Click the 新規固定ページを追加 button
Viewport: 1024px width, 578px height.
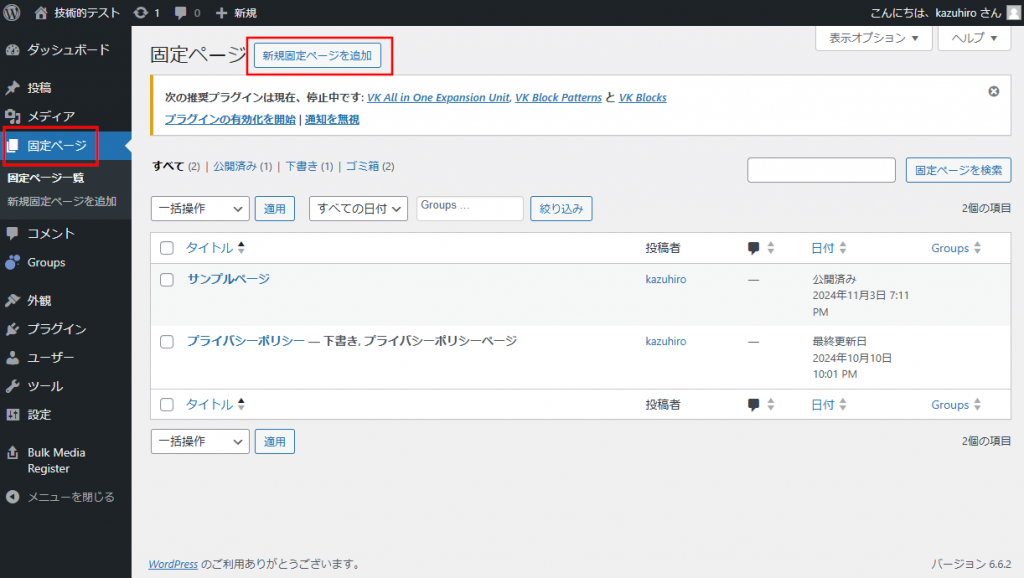tap(317, 56)
